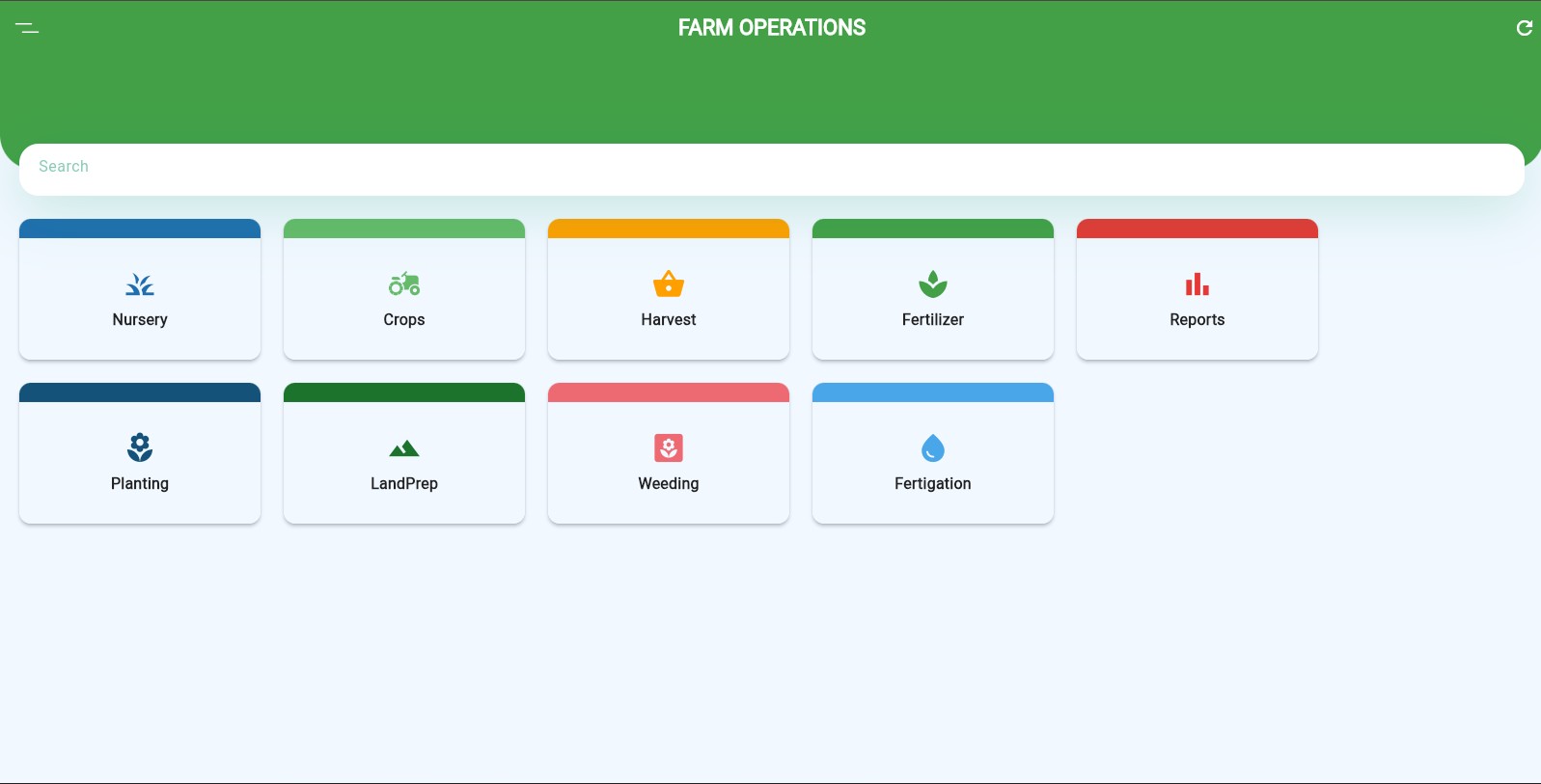Open the Fertigation label
This screenshot has height=784, width=1541.
point(933,484)
